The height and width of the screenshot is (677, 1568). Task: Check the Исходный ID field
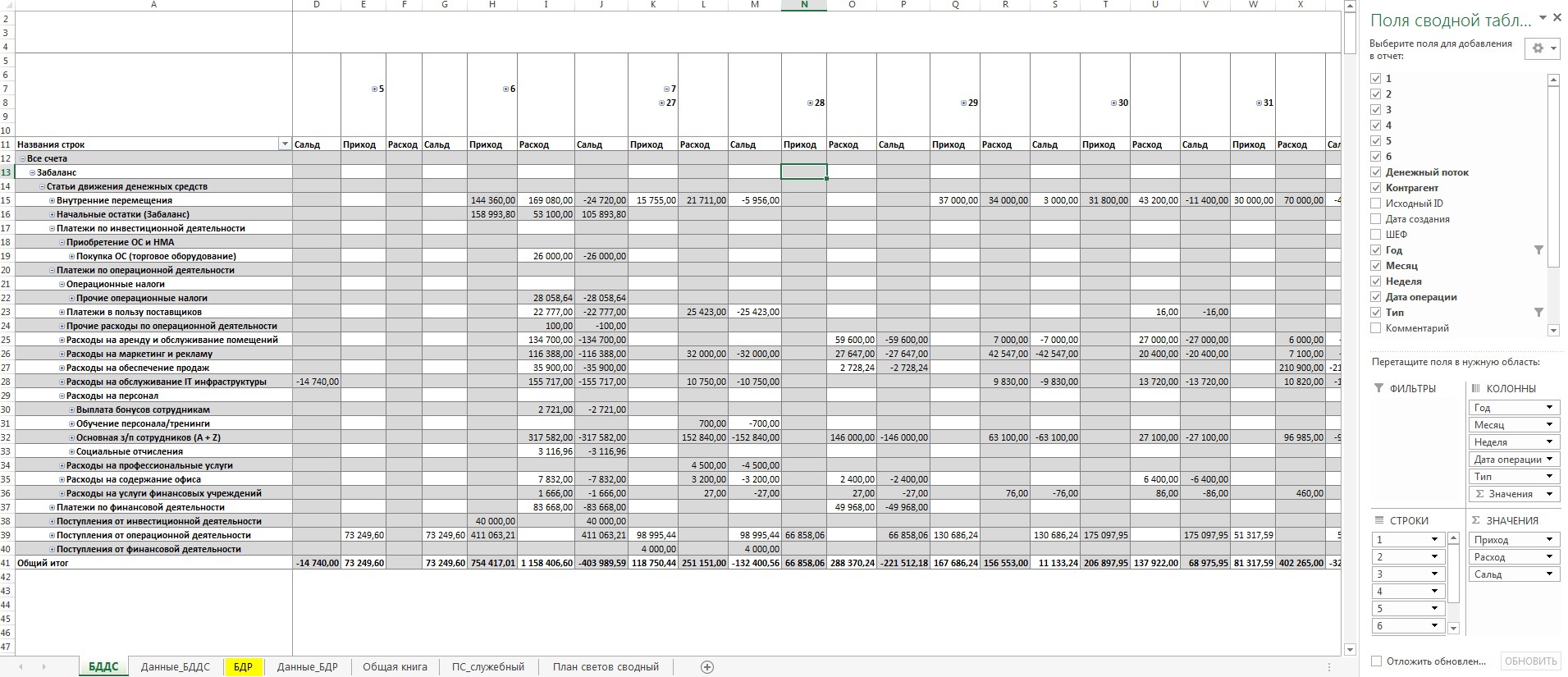(1376, 204)
